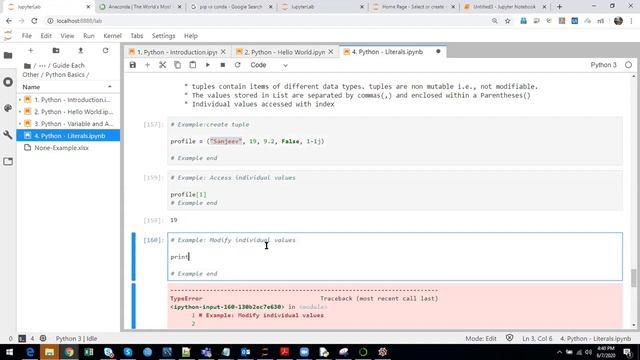Click inside the print code cell editor
640x360 pixels.
pos(395,257)
